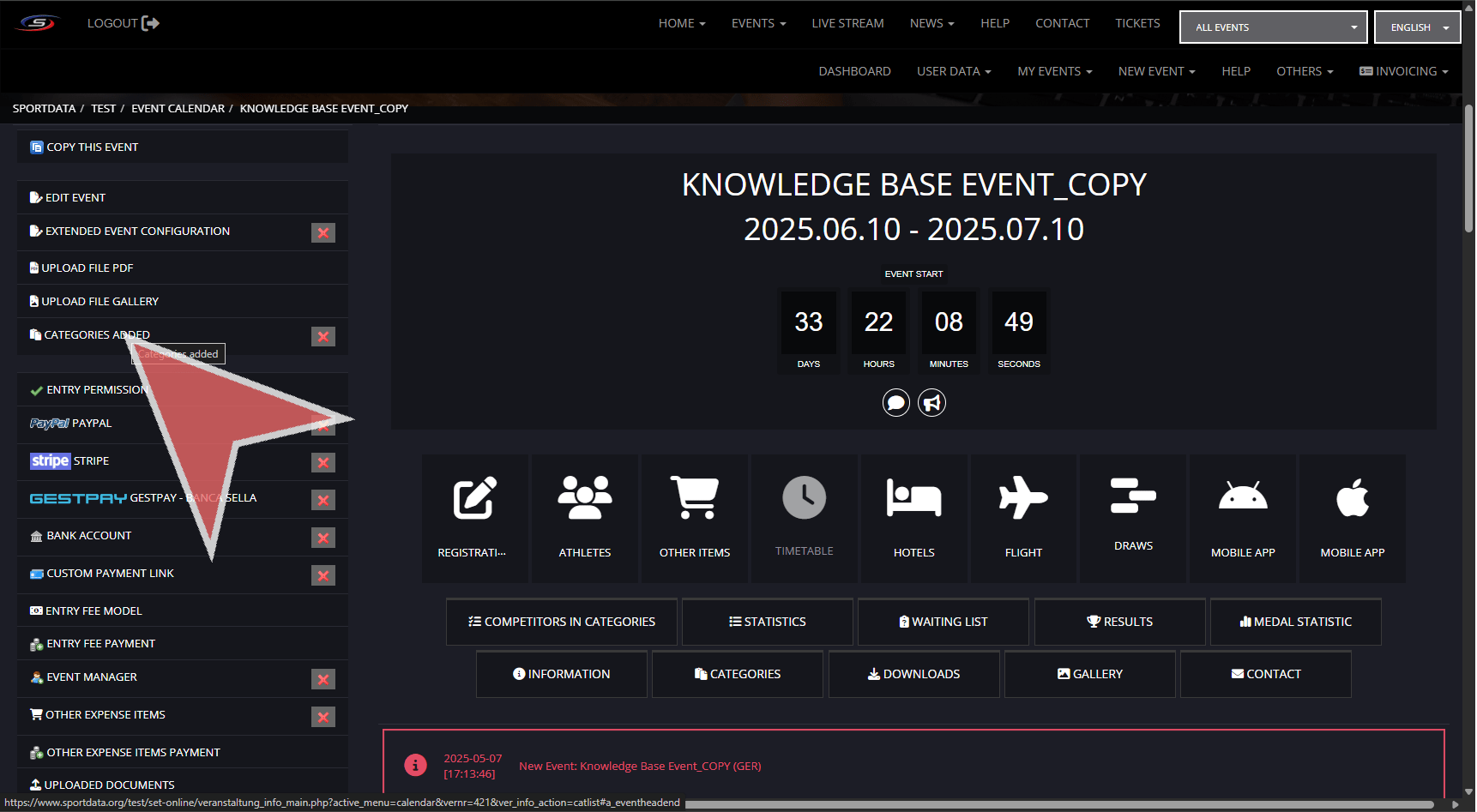This screenshot has height=812, width=1477.
Task: Click the Copy This Event link
Action: 92,147
